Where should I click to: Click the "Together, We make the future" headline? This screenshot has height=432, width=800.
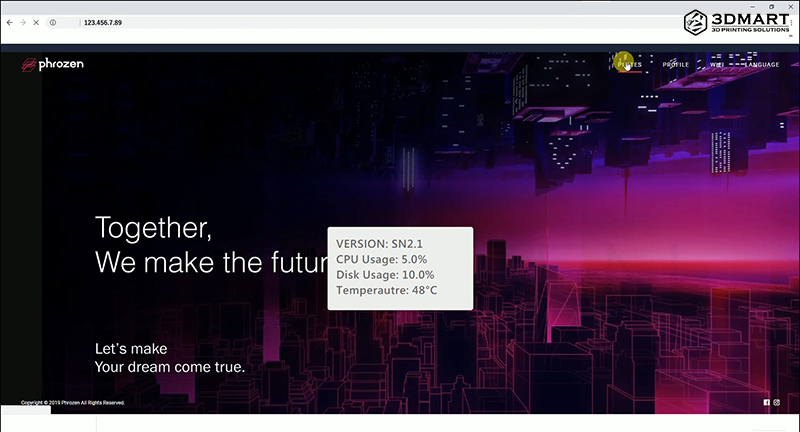200,245
